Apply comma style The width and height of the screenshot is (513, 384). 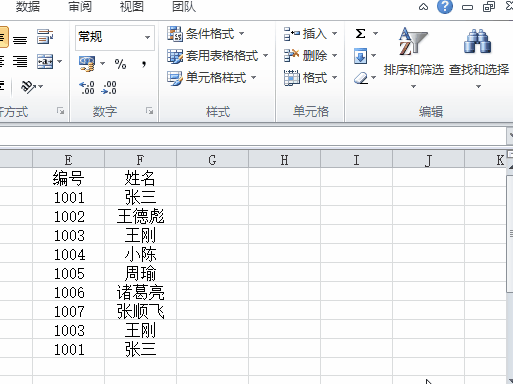[144, 63]
